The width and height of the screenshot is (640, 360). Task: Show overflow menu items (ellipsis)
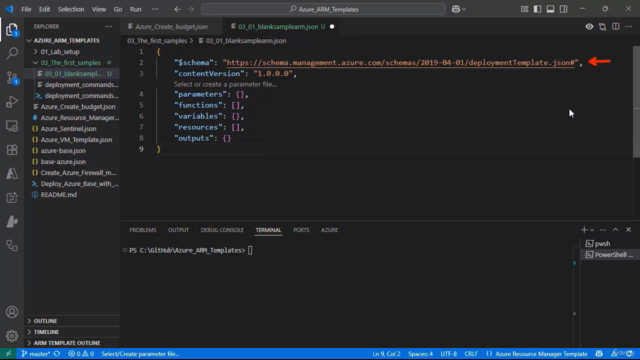click(155, 9)
